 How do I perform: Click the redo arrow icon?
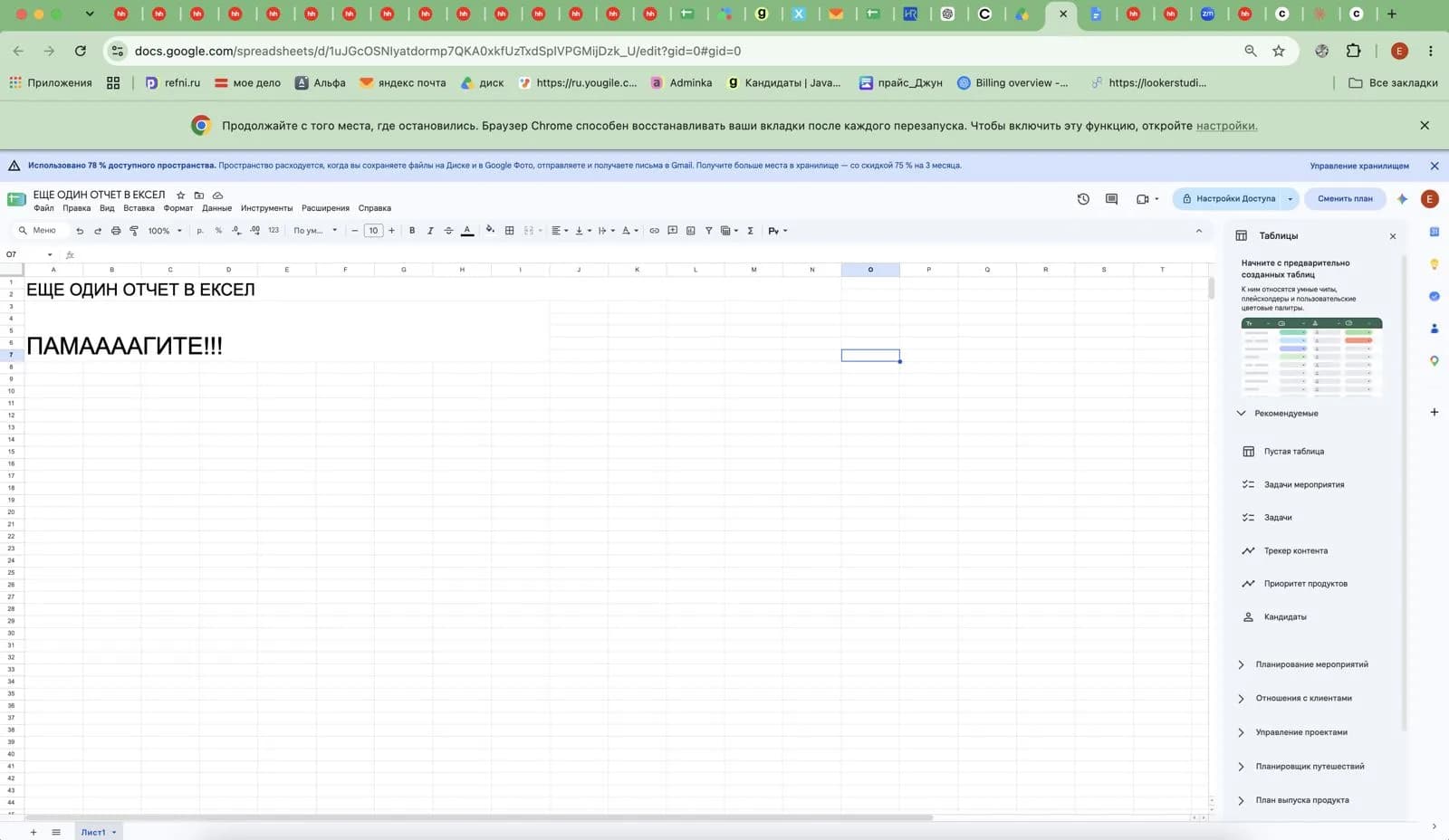98,231
